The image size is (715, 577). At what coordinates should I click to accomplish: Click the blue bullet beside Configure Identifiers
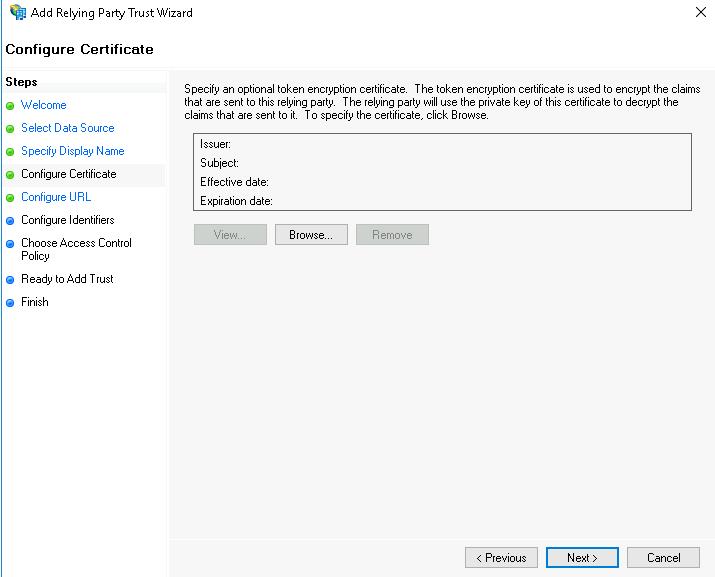(x=10, y=221)
